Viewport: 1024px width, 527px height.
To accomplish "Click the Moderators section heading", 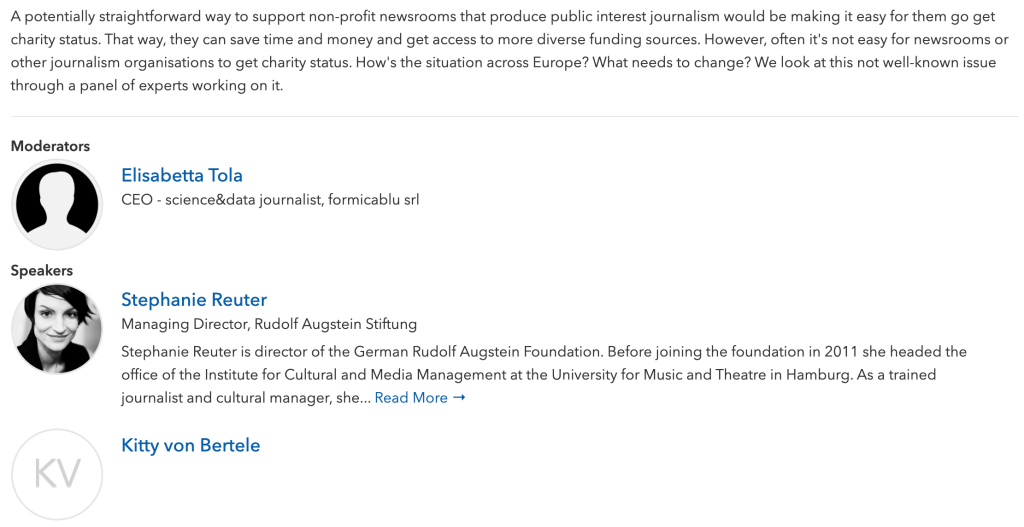I will pyautogui.click(x=50, y=146).
